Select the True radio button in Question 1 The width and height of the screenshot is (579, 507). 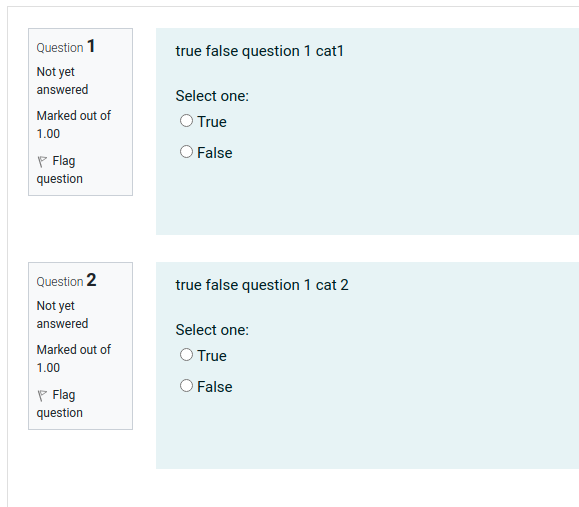186,121
